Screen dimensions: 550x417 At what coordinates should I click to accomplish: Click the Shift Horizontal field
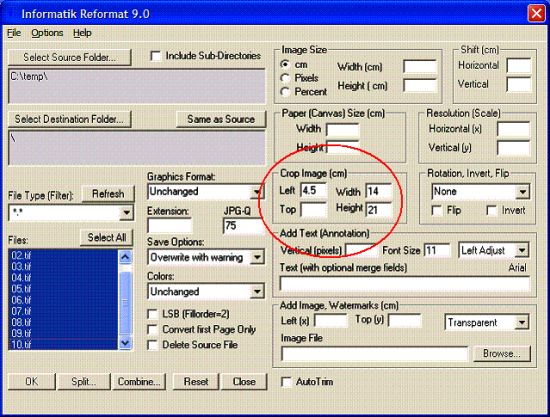(x=519, y=66)
